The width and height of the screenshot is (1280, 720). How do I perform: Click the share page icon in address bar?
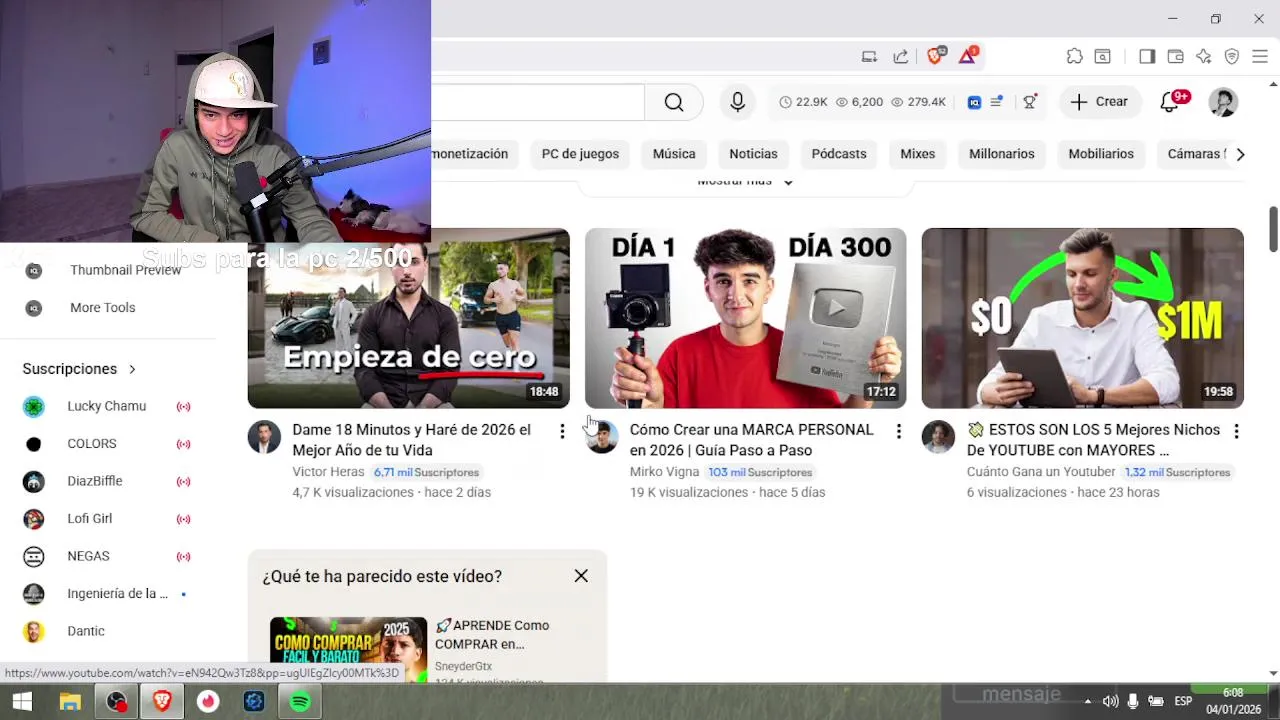[x=900, y=57]
